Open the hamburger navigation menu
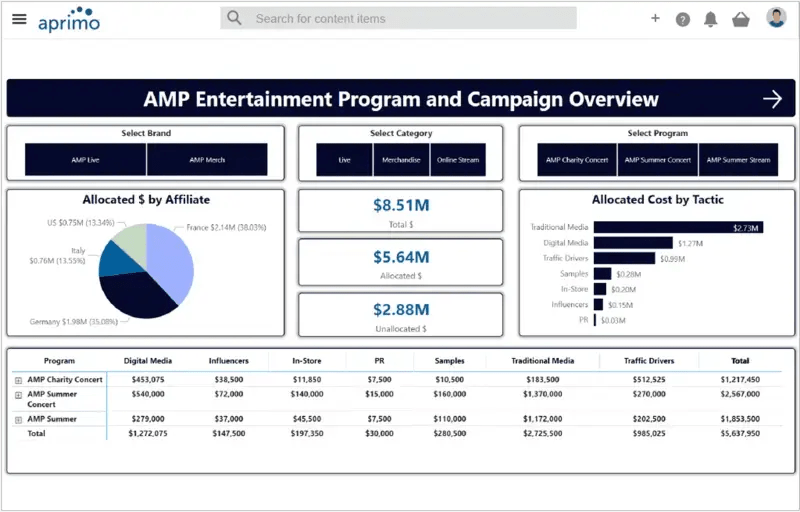Viewport: 800px width, 512px height. coord(19,19)
